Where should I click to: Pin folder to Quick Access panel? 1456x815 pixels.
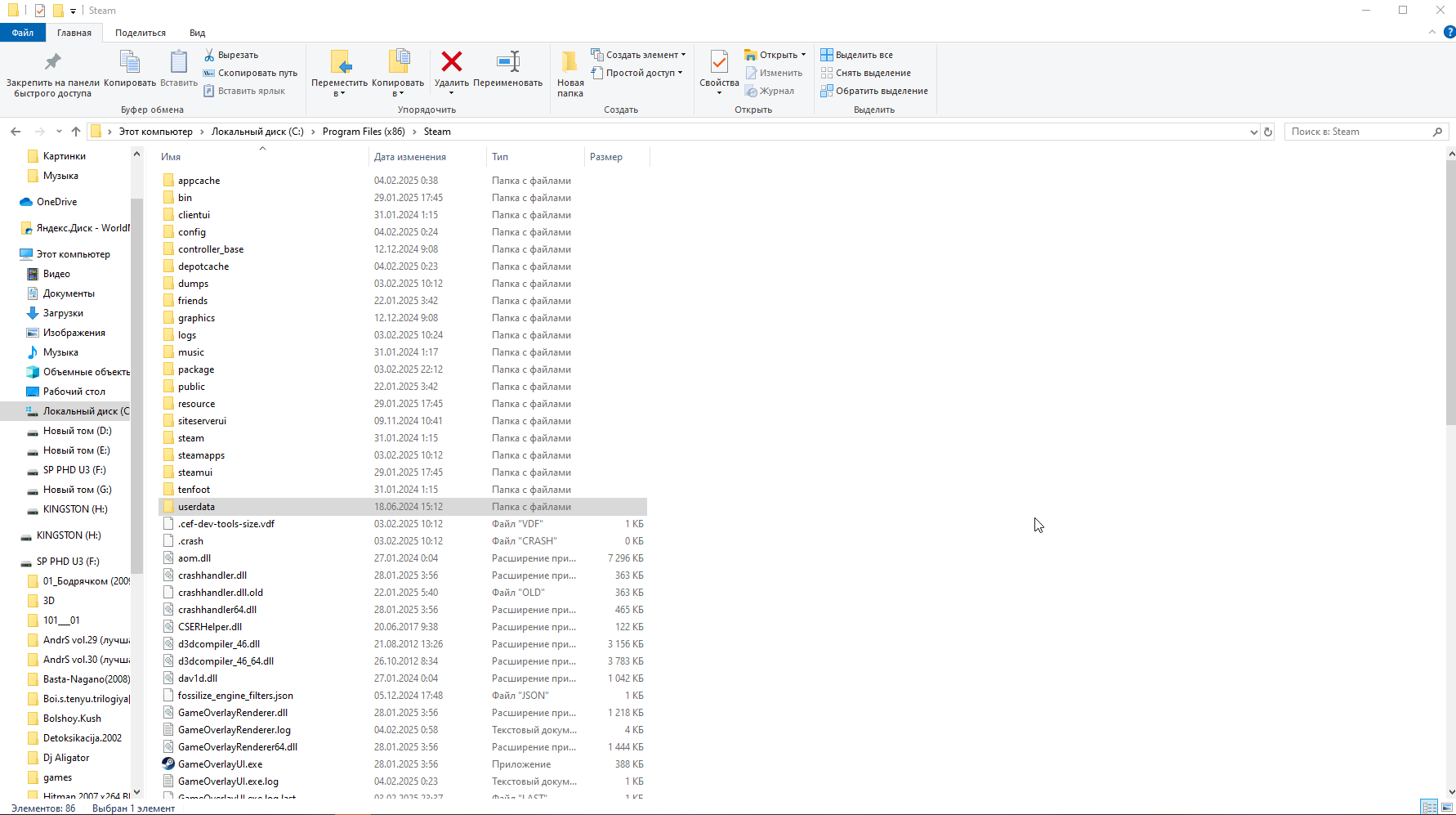click(x=52, y=74)
